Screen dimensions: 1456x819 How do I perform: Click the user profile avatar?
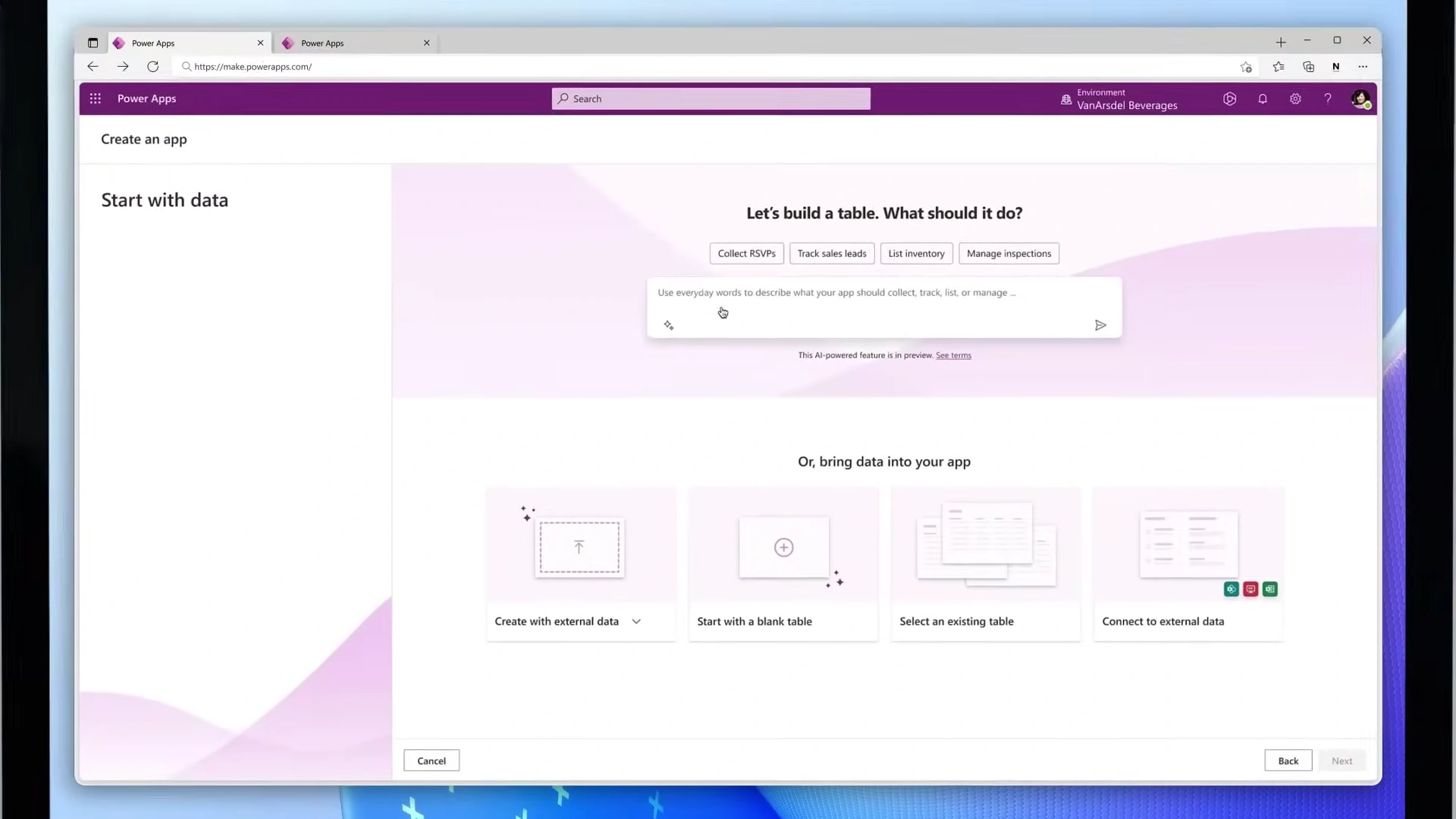coord(1360,99)
